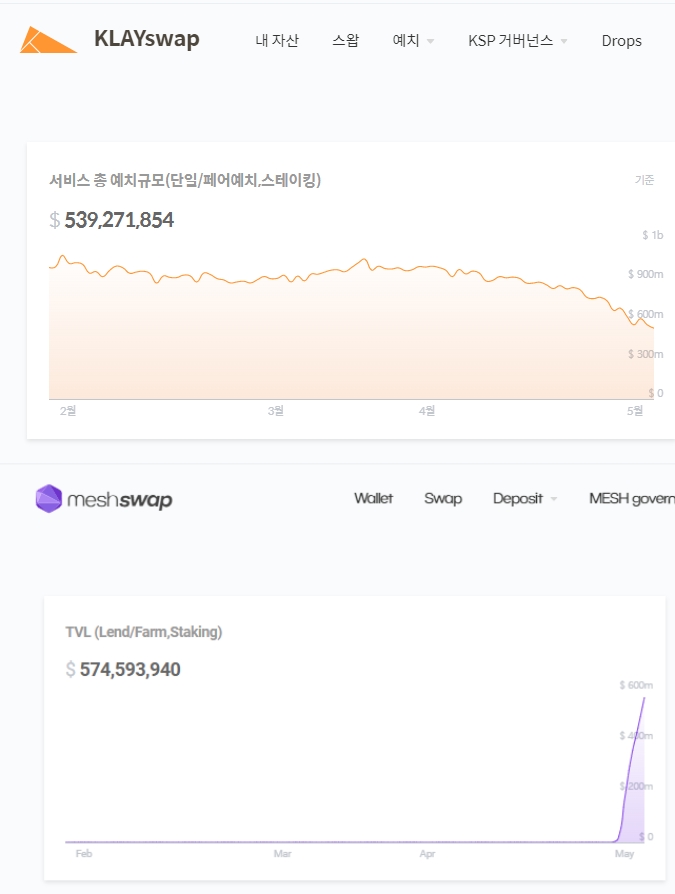Click the $ 300m axis label

[645, 354]
